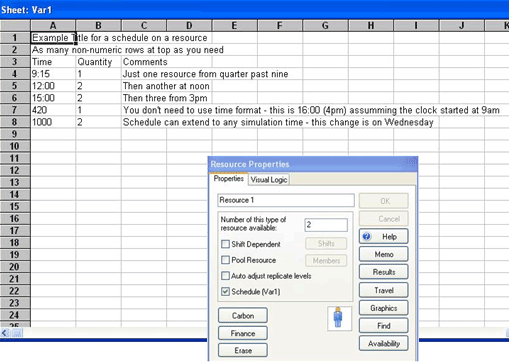Check Auto adjust replicate levels
The image size is (510, 362).
(x=225, y=276)
